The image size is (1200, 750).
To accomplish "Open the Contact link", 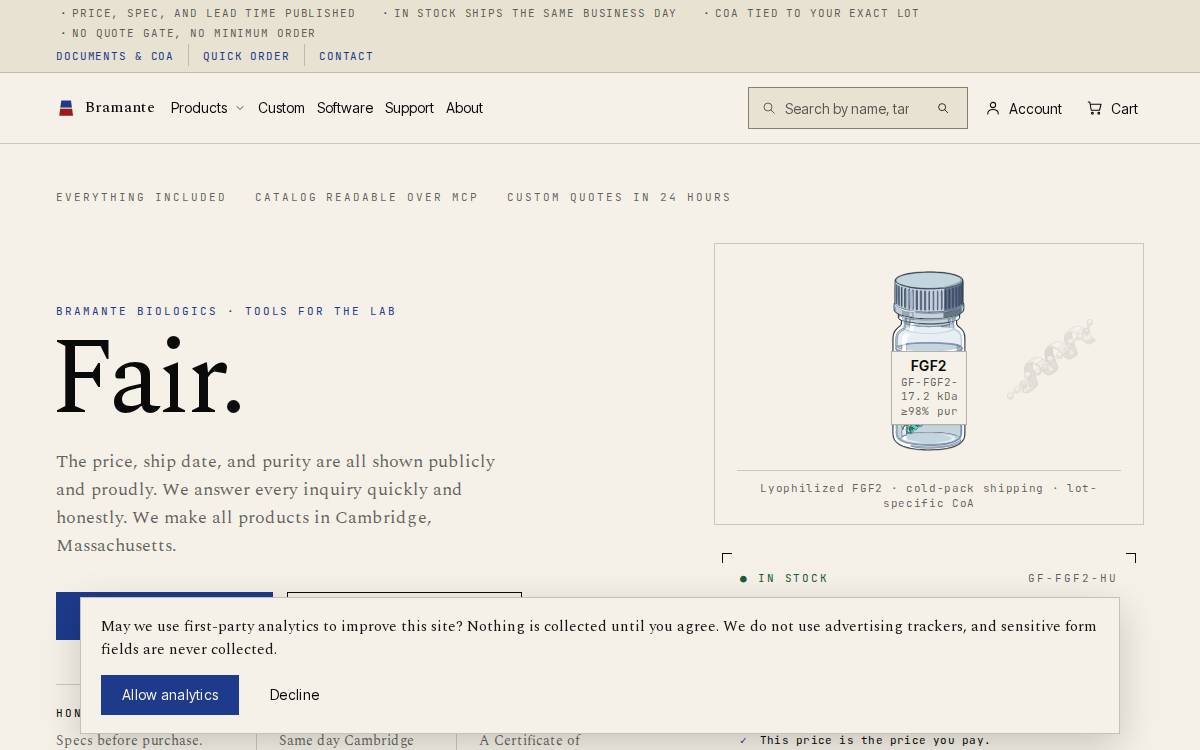I will coord(346,56).
